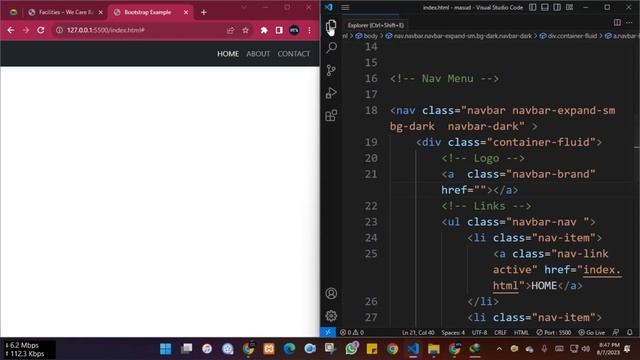Screen dimensions: 640x360
Task: Close the Facilities – We Care tab
Action: [x=101, y=12]
